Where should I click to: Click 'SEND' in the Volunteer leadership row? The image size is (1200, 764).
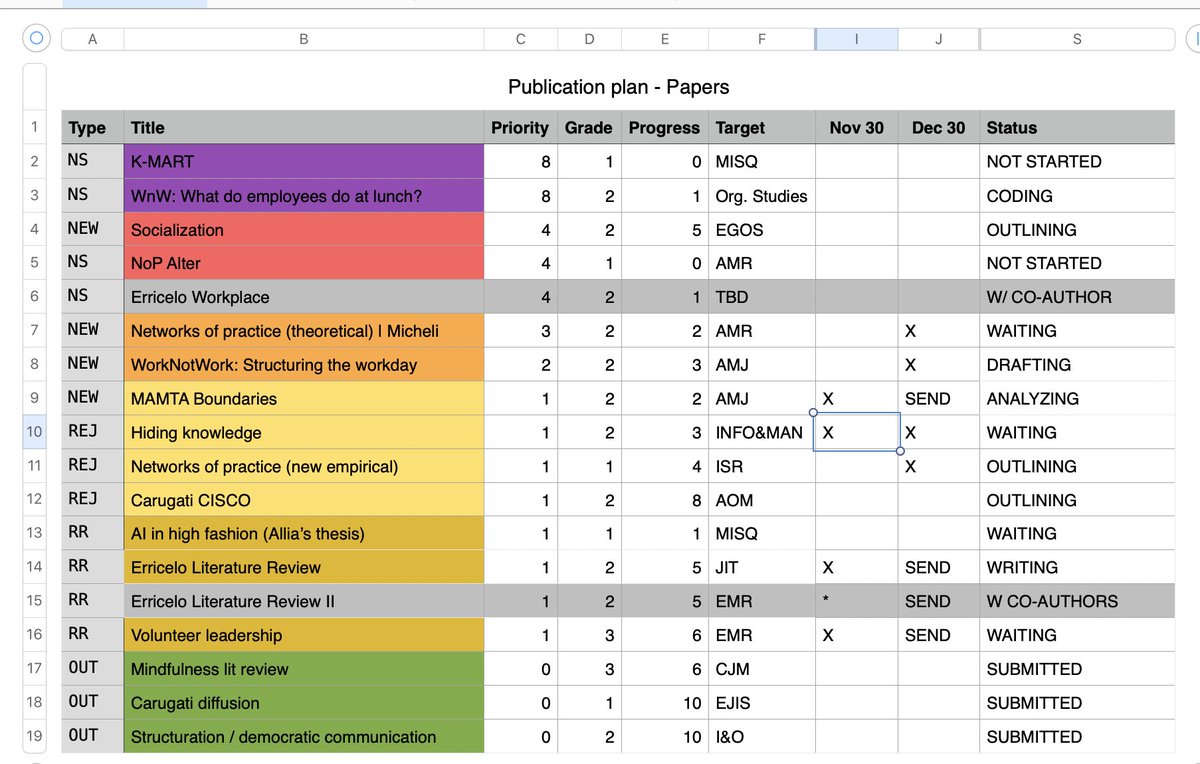click(927, 636)
